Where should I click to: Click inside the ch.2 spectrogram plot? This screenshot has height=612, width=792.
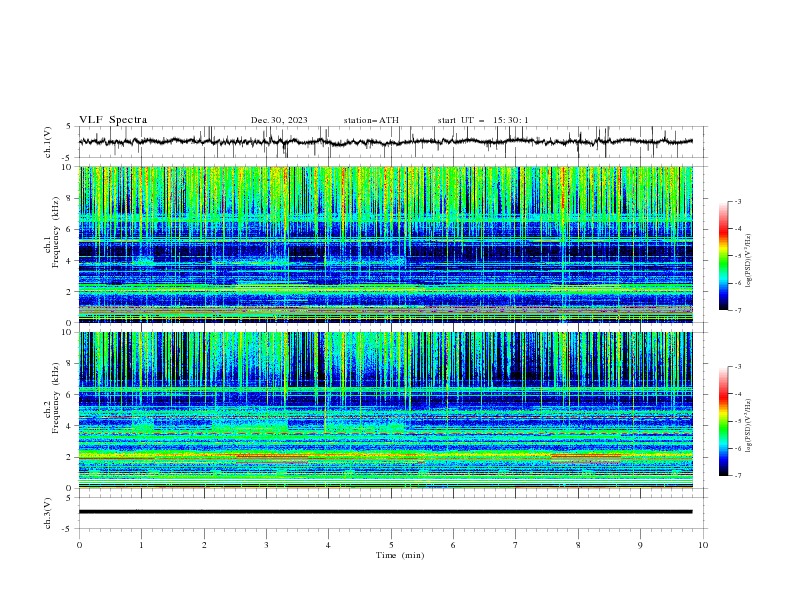pos(385,410)
